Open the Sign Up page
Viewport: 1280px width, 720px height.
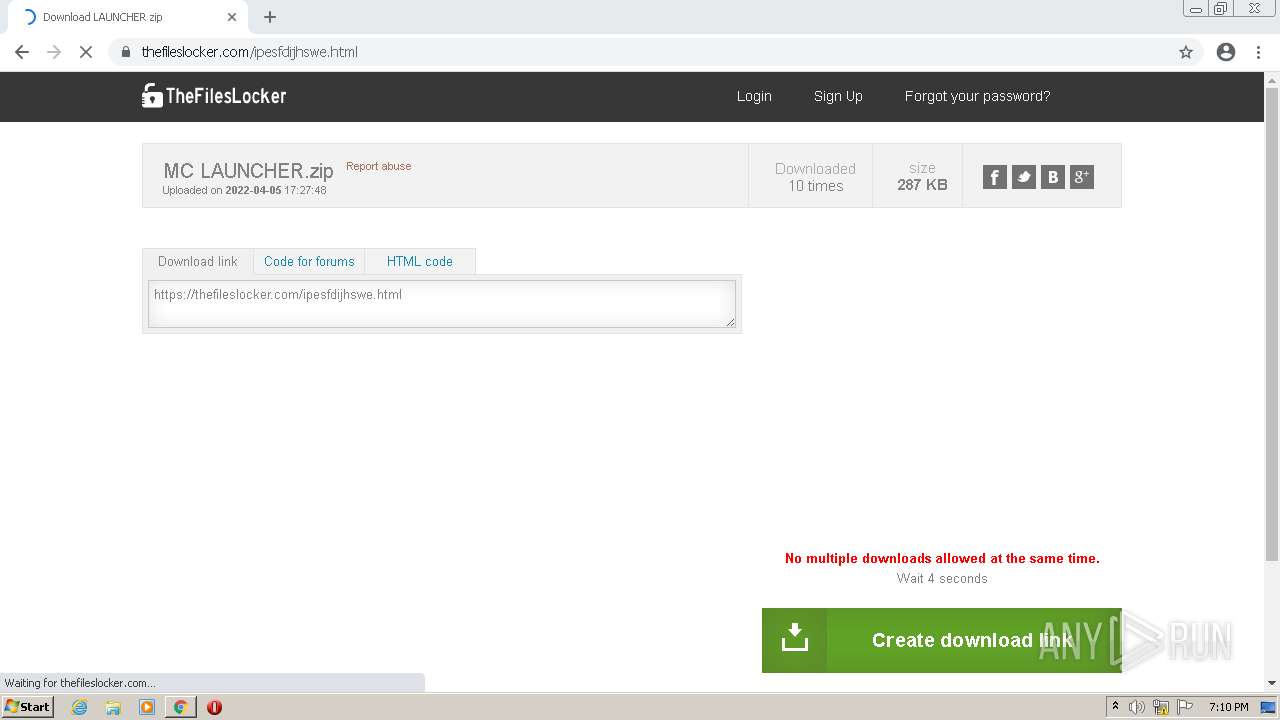click(x=838, y=96)
